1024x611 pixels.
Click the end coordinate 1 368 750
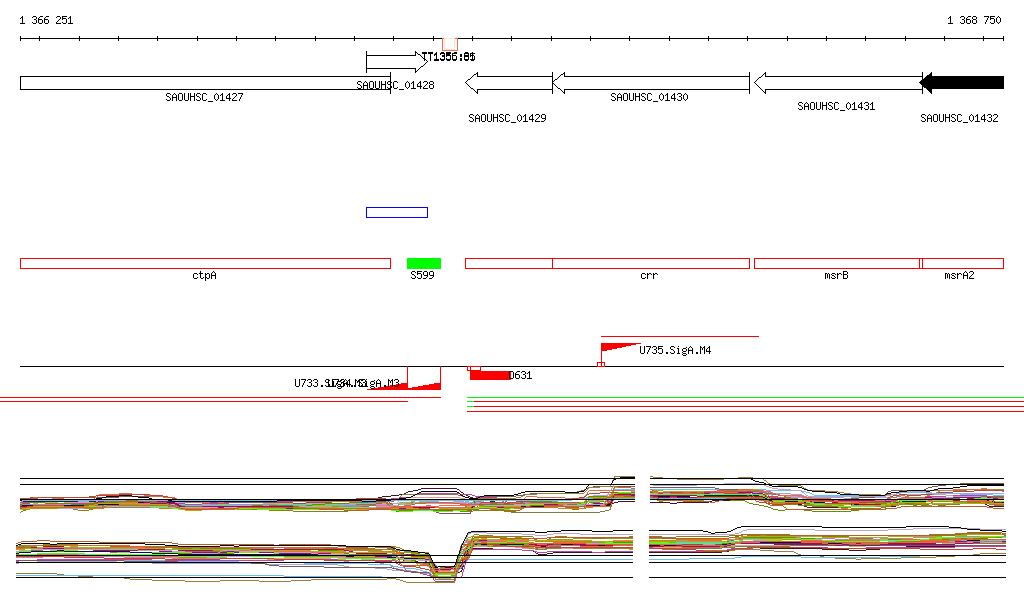974,20
